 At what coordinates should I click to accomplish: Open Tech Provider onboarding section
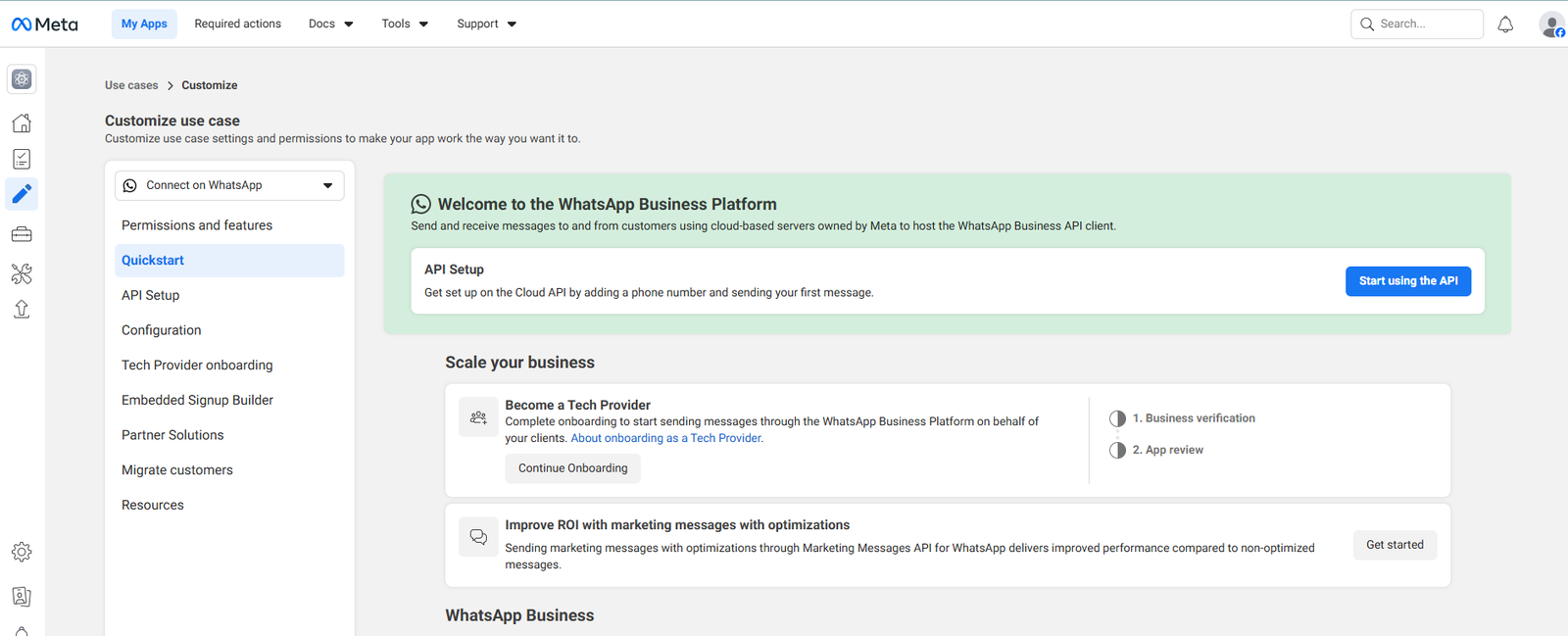[x=229, y=366]
